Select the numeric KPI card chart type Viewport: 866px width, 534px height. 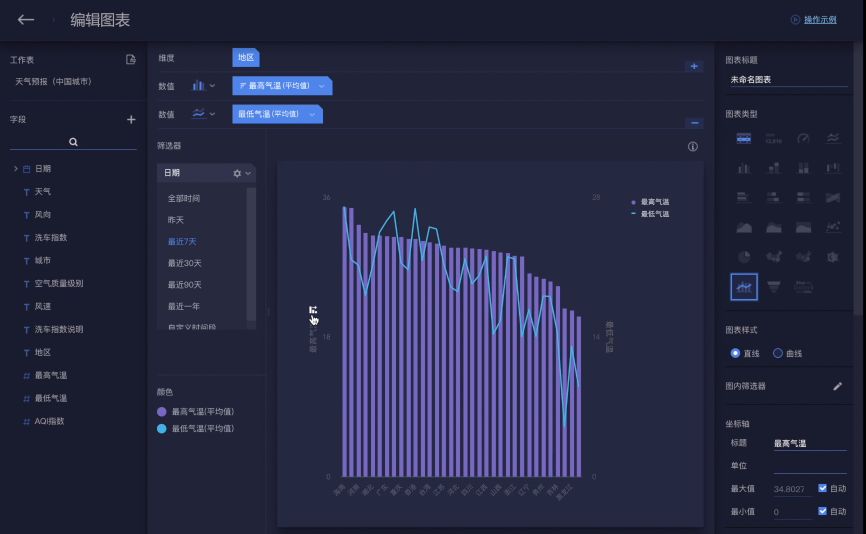pos(774,138)
